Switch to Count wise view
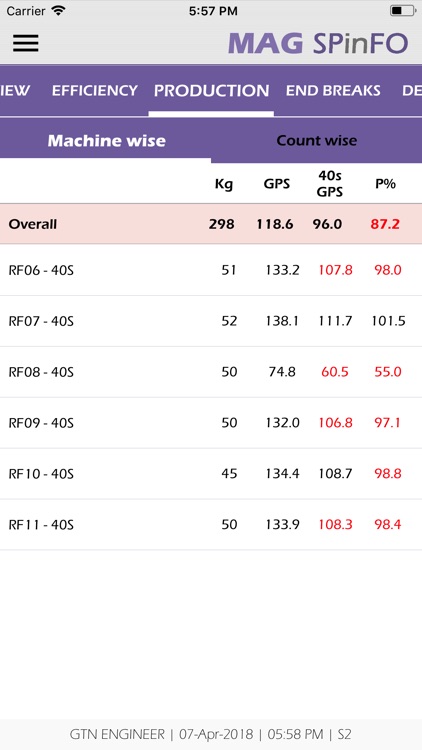Viewport: 422px width, 750px height. [316, 141]
